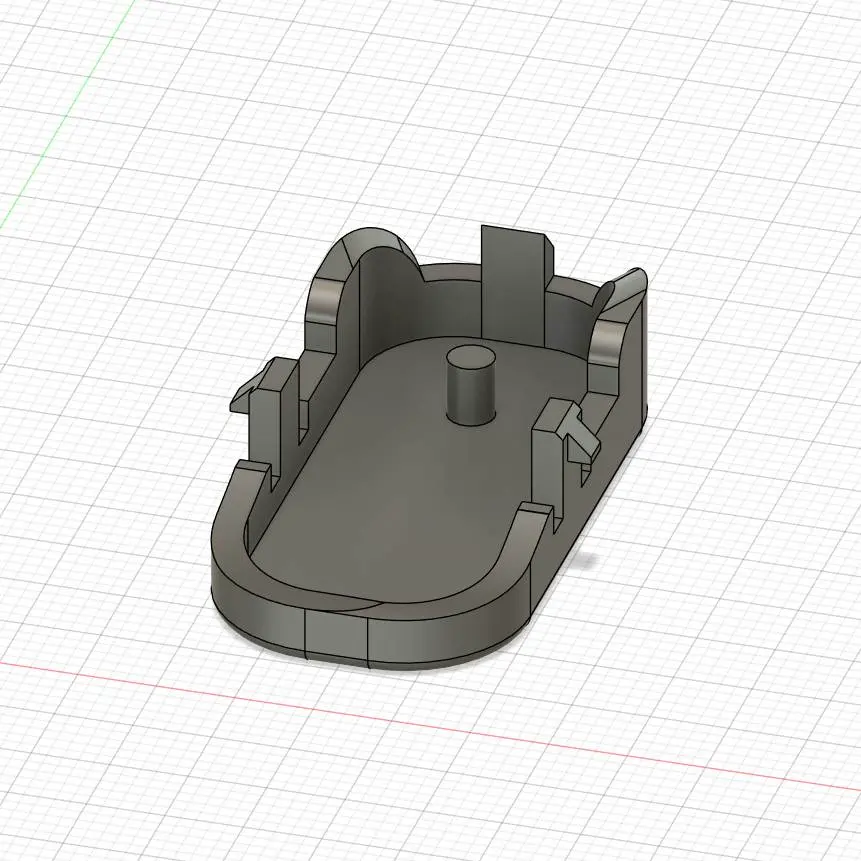Click the top circular face of the cylinder

pyautogui.click(x=471, y=357)
